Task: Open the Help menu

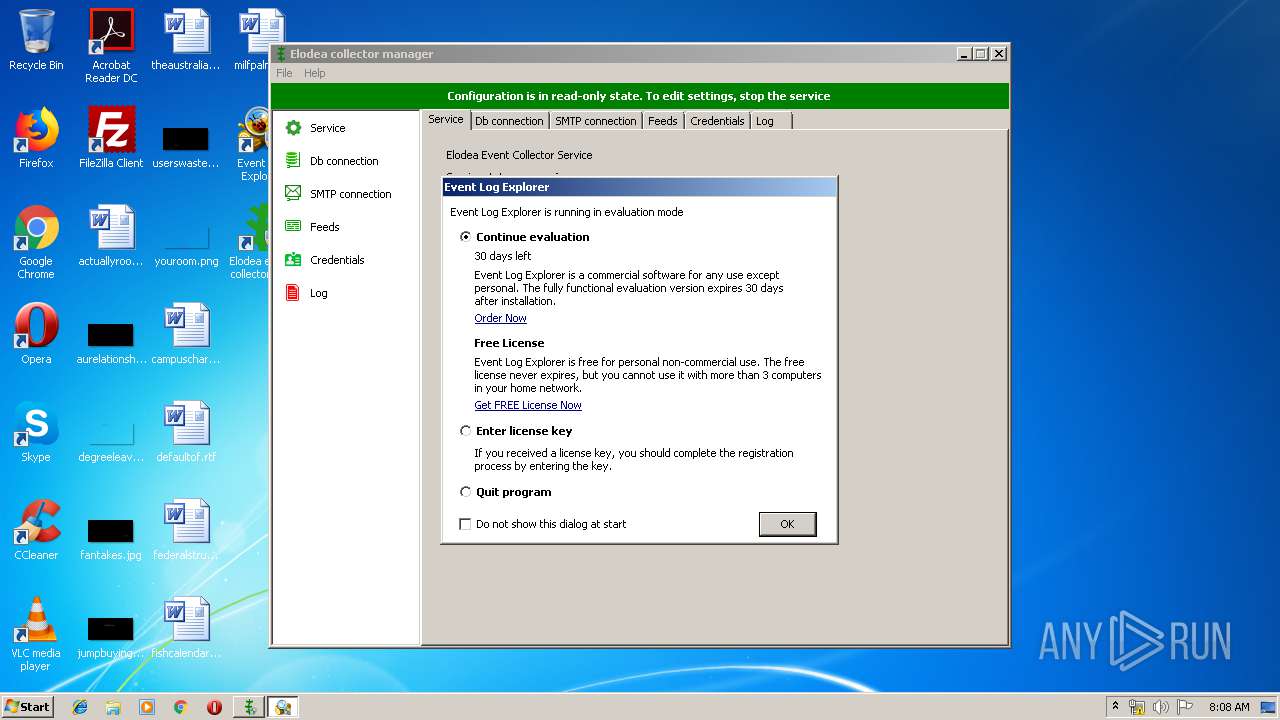Action: coord(314,73)
